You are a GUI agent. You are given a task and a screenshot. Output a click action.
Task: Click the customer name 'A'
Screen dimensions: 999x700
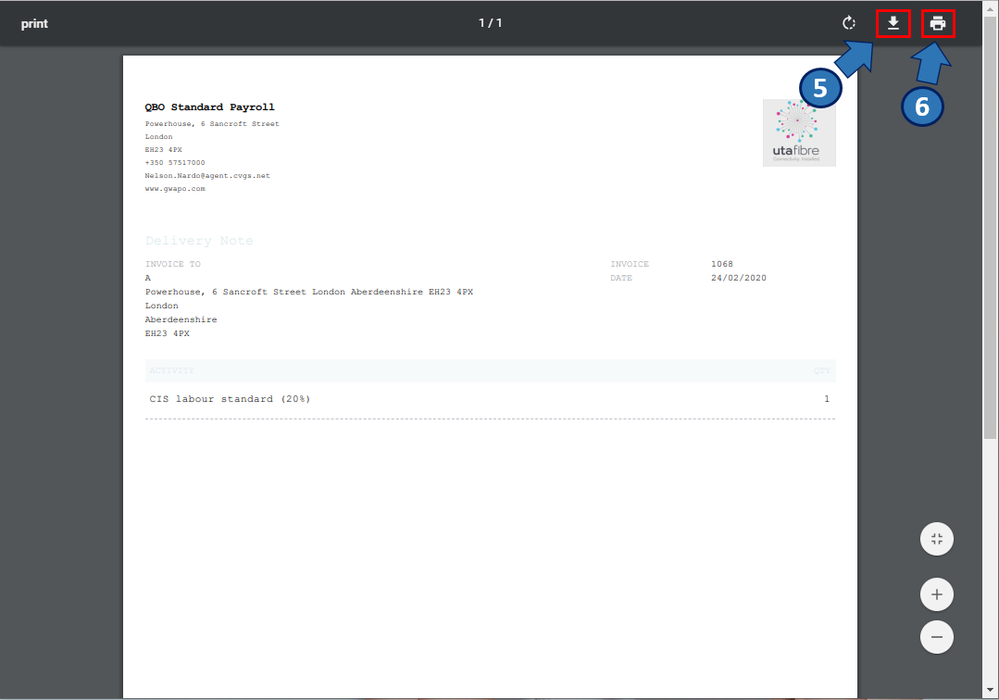click(x=148, y=278)
